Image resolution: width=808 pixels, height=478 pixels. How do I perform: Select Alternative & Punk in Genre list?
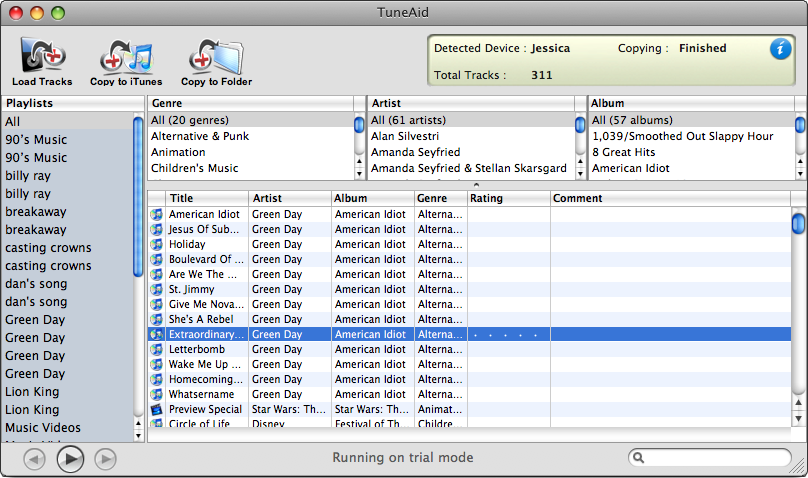coord(199,136)
